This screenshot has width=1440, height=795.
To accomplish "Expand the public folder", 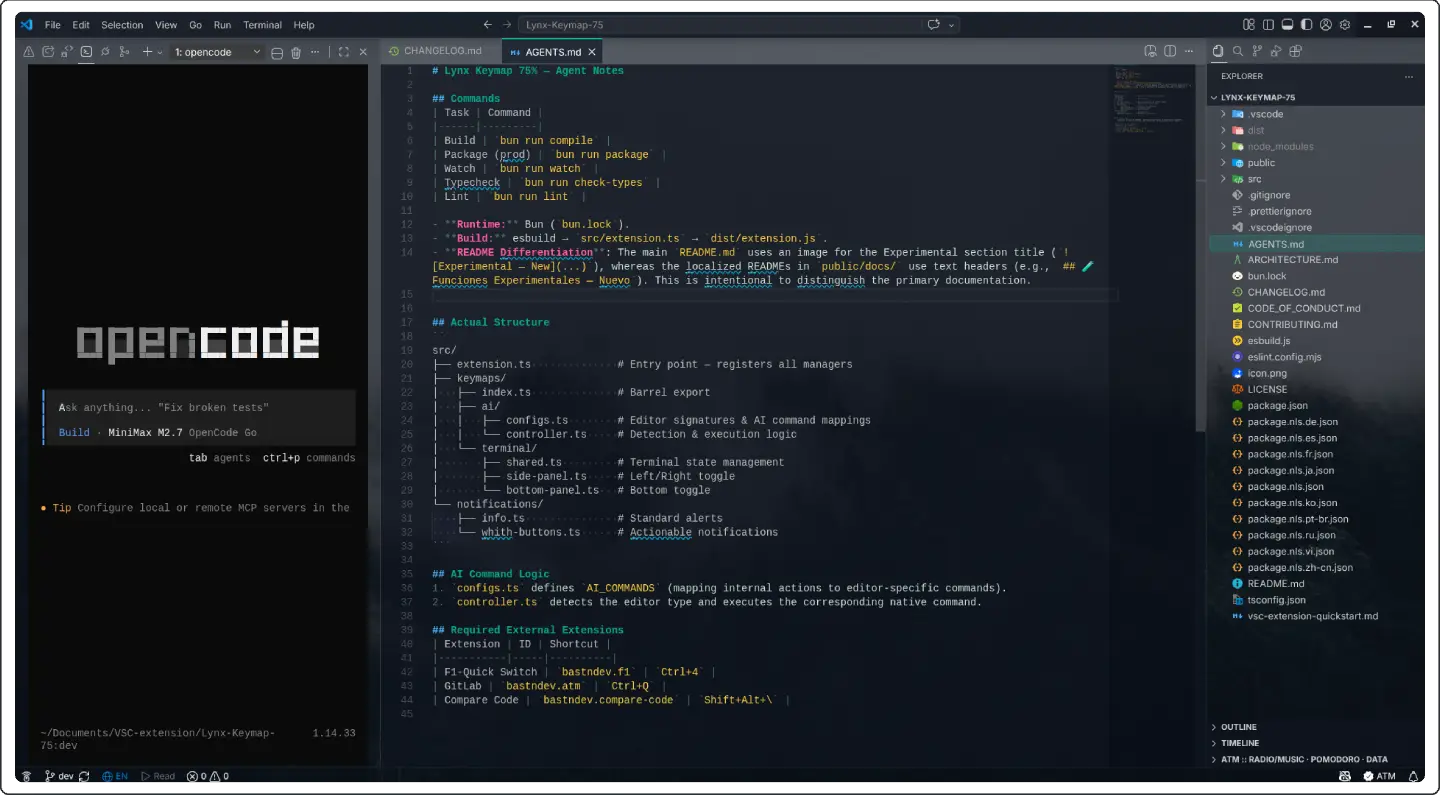I will (1316, 163).
